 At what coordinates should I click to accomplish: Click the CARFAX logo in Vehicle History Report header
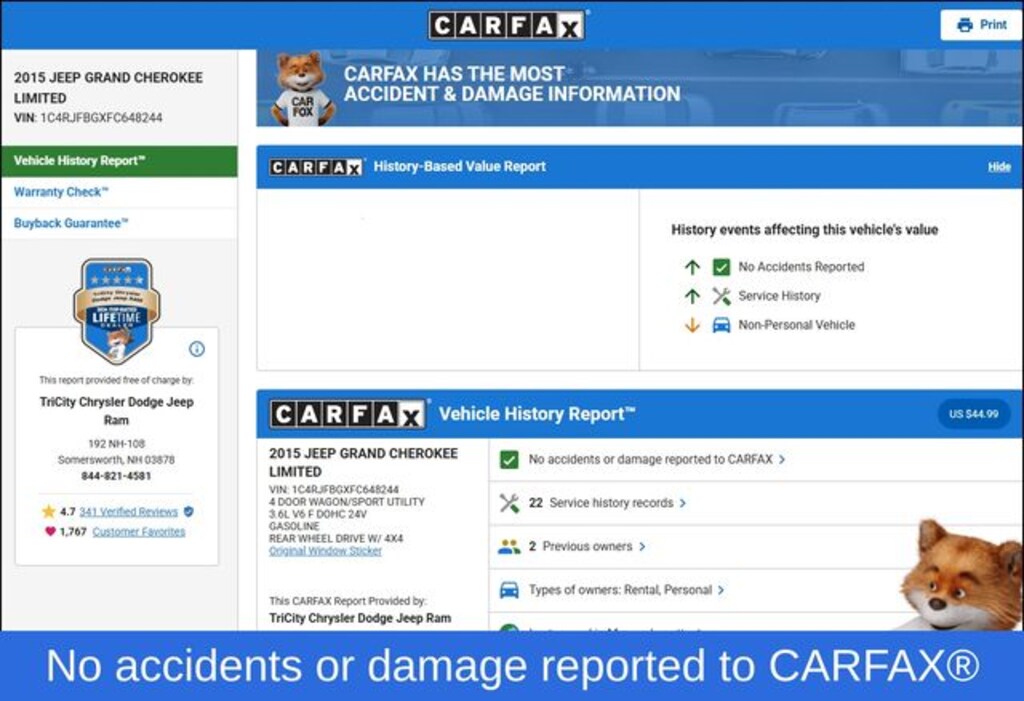(348, 414)
